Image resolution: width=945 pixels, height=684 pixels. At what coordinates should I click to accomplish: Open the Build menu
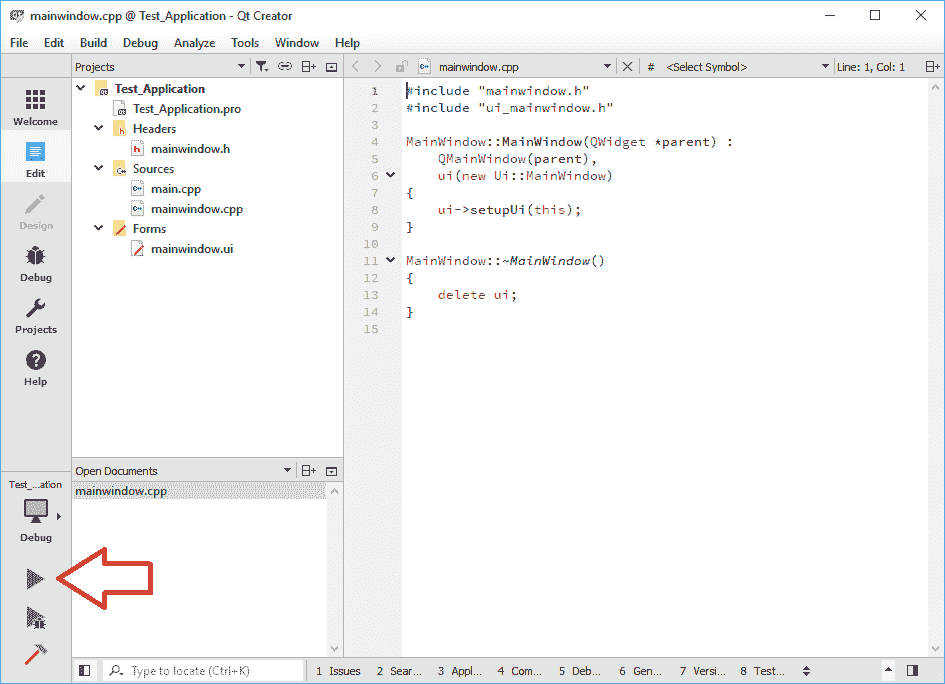point(93,43)
